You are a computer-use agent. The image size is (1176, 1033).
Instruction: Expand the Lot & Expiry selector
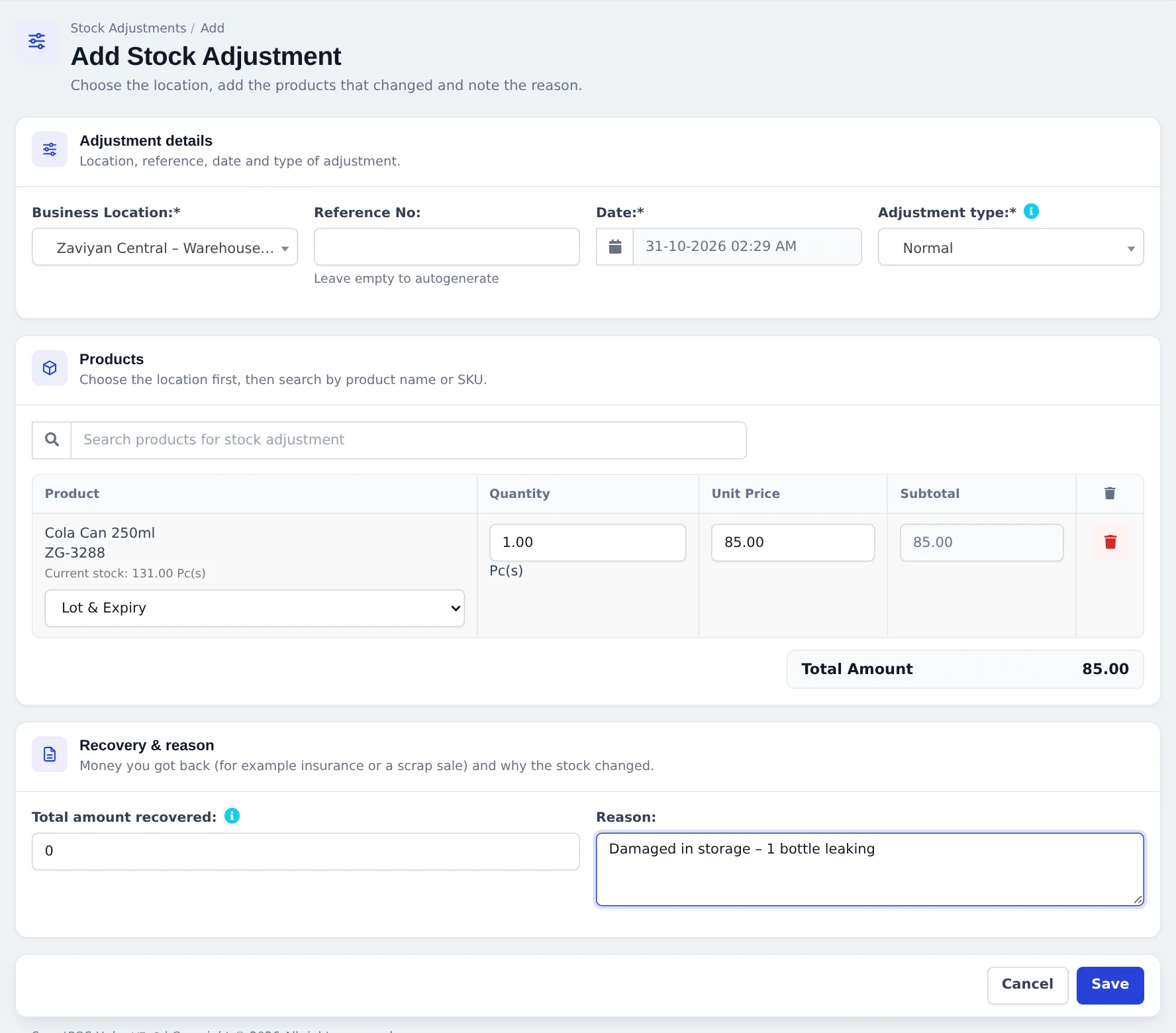tap(254, 608)
